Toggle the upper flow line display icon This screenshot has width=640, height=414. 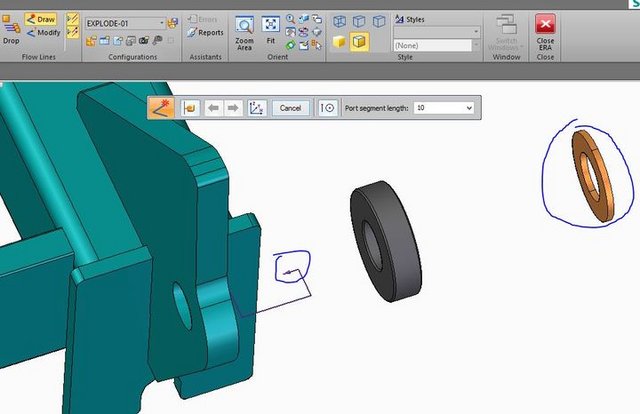73,19
